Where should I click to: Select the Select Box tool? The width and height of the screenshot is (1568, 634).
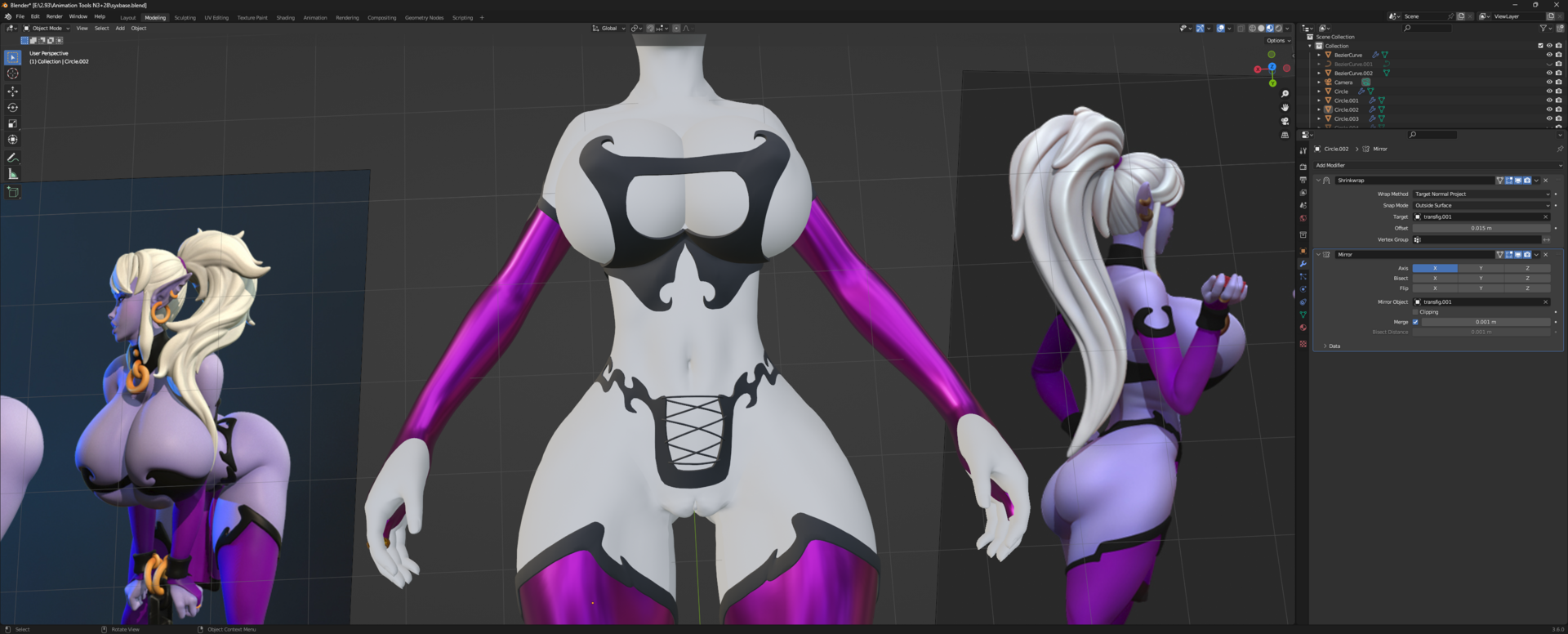[x=13, y=57]
